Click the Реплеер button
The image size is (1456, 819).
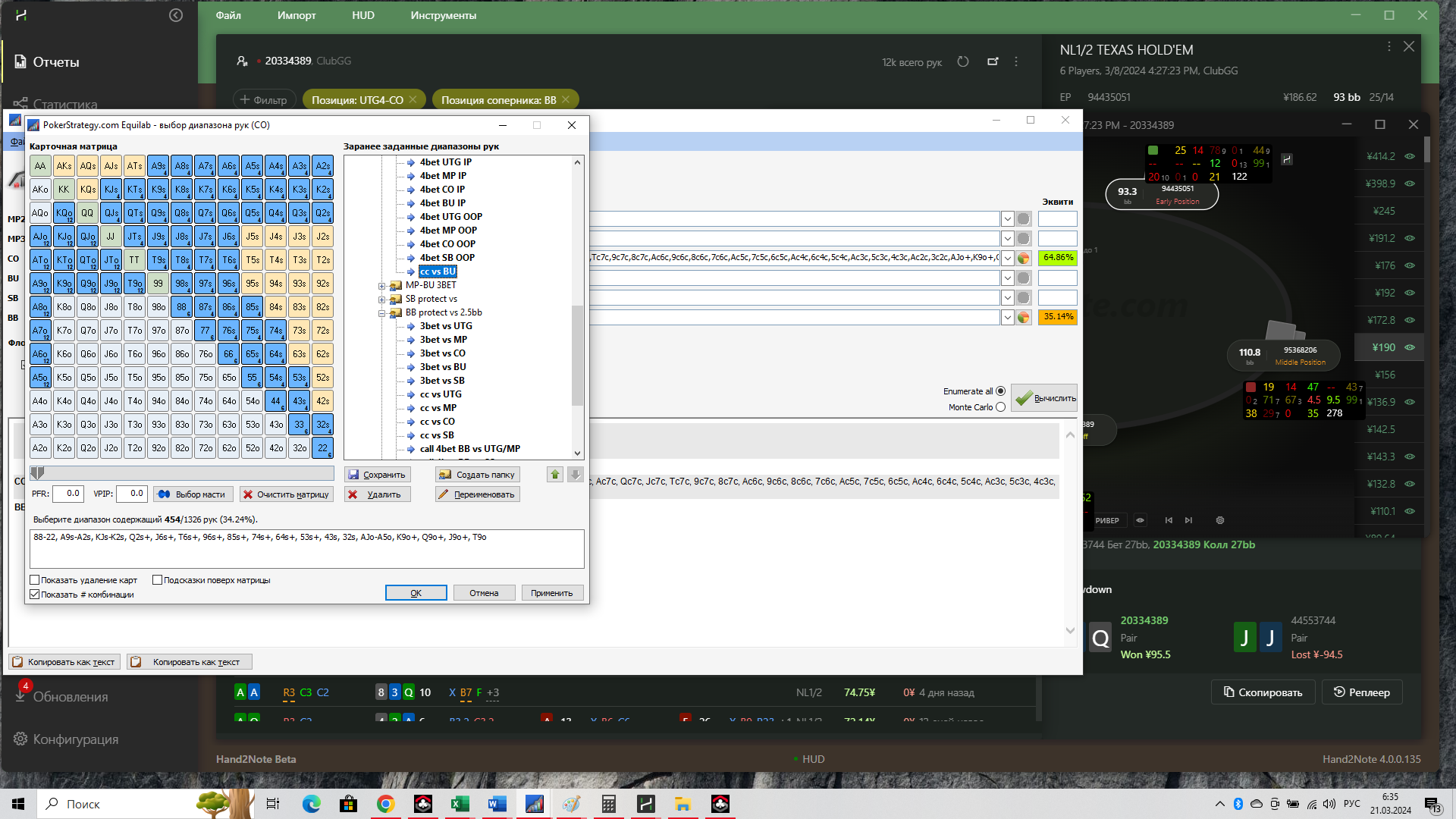click(x=1362, y=692)
